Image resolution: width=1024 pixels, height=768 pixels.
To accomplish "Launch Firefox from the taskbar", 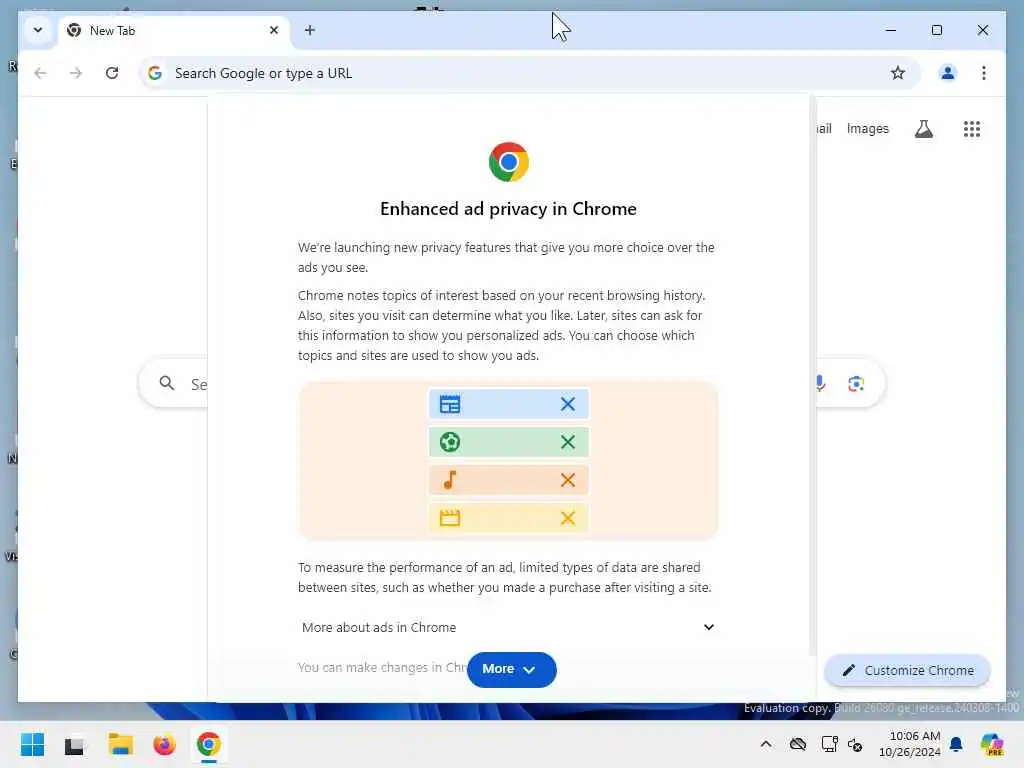I will (164, 744).
